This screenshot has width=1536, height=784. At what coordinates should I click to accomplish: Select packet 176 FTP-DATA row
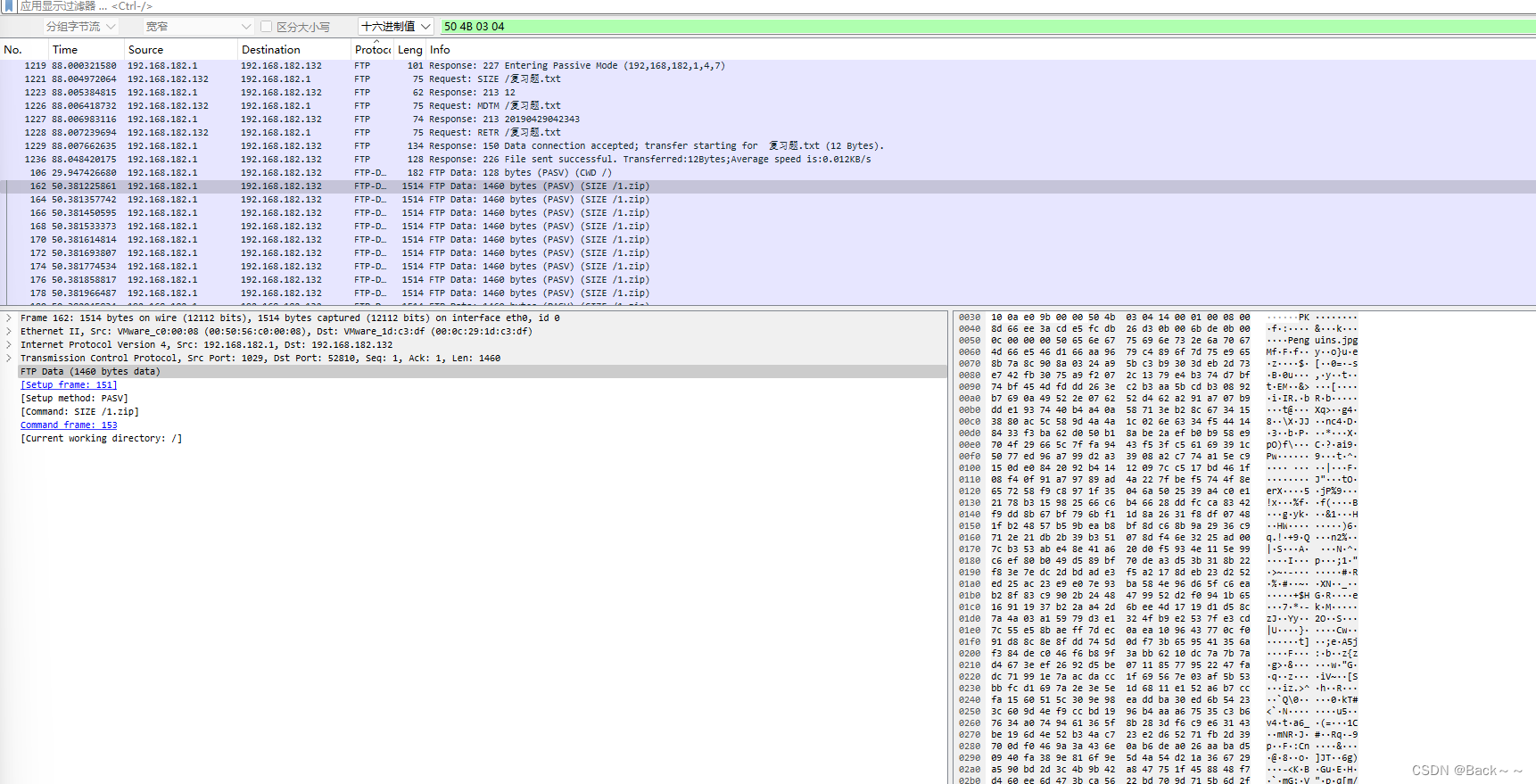768,279
